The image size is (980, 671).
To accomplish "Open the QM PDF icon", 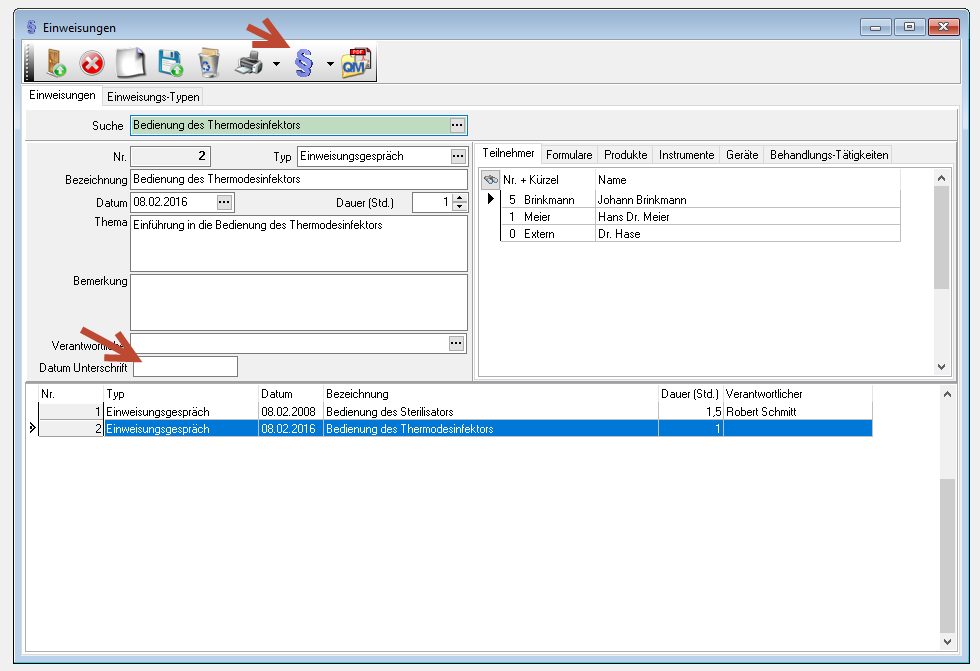I will pyautogui.click(x=356, y=64).
